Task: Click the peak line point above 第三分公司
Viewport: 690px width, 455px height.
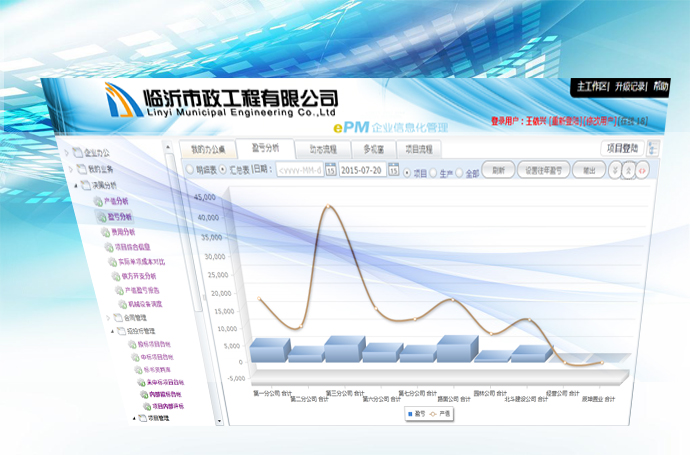Action: click(x=328, y=206)
